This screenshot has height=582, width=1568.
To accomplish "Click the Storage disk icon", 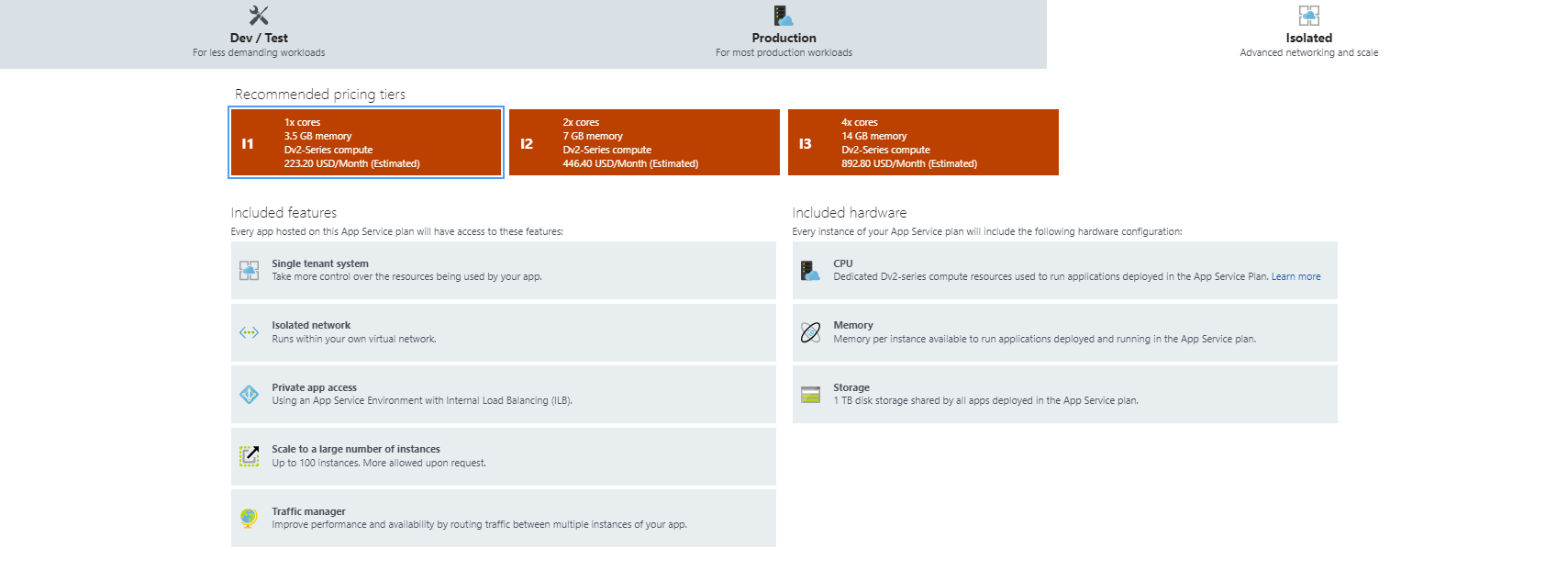I will point(810,394).
